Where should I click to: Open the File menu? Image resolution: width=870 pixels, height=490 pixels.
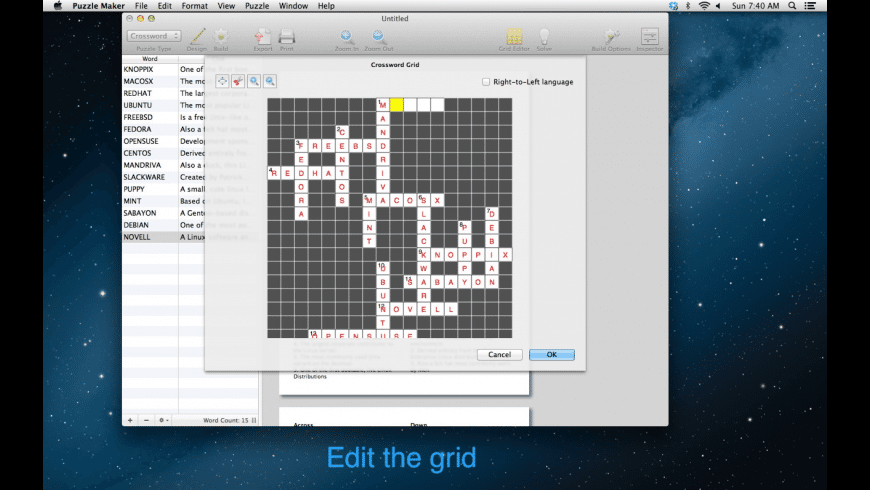[141, 6]
